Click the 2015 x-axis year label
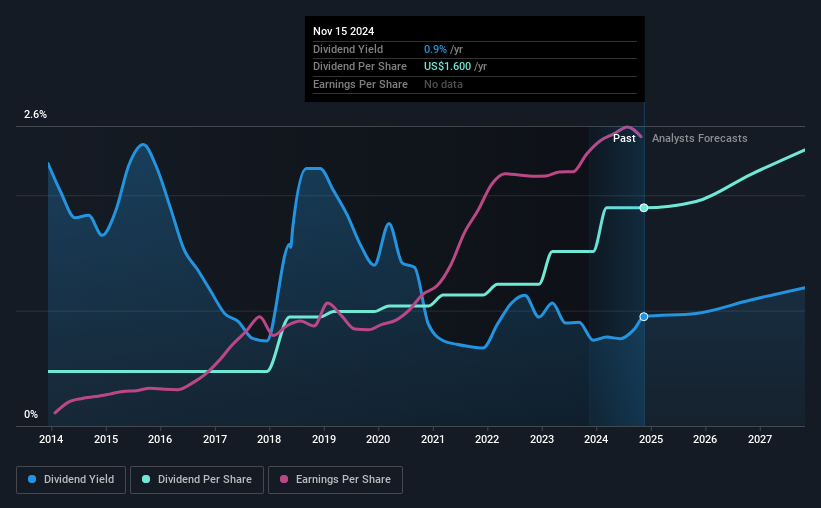The image size is (821, 508). point(106,439)
